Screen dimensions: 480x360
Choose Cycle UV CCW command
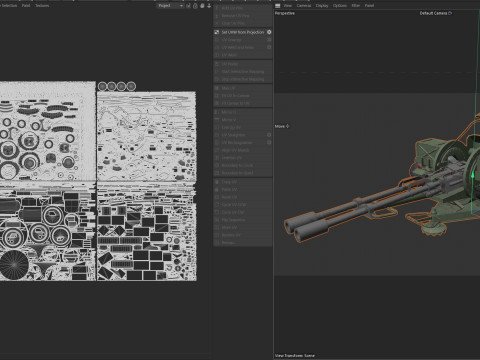pos(243,205)
